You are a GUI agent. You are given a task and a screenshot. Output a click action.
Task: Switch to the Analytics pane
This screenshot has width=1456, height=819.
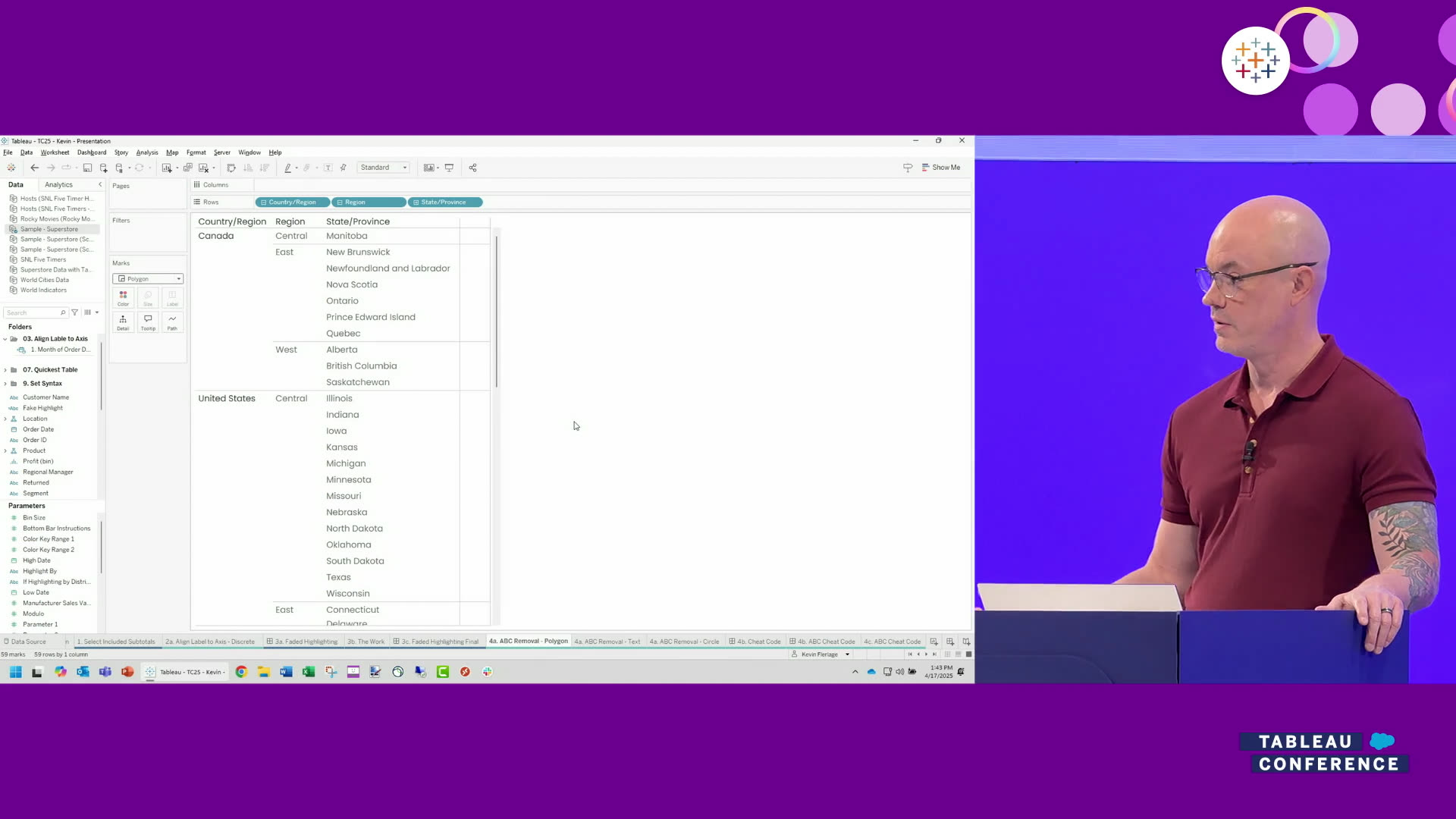(x=58, y=185)
